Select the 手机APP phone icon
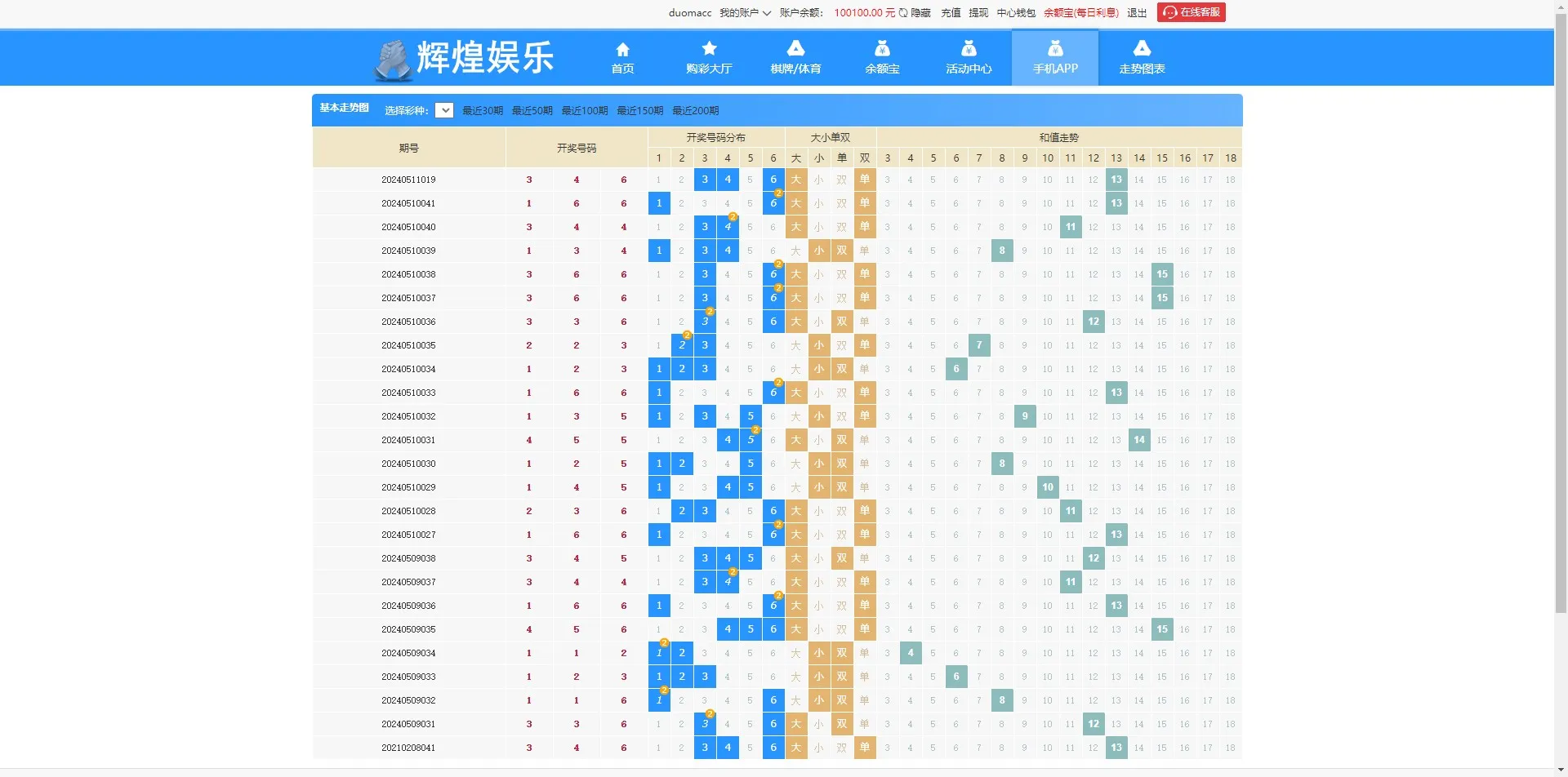This screenshot has height=777, width=1568. point(1055,49)
